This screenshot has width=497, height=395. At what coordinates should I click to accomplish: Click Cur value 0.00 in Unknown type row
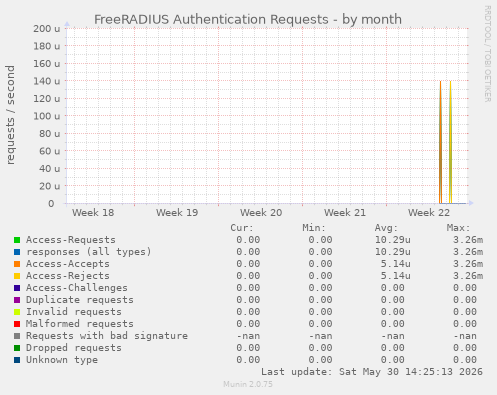point(248,360)
